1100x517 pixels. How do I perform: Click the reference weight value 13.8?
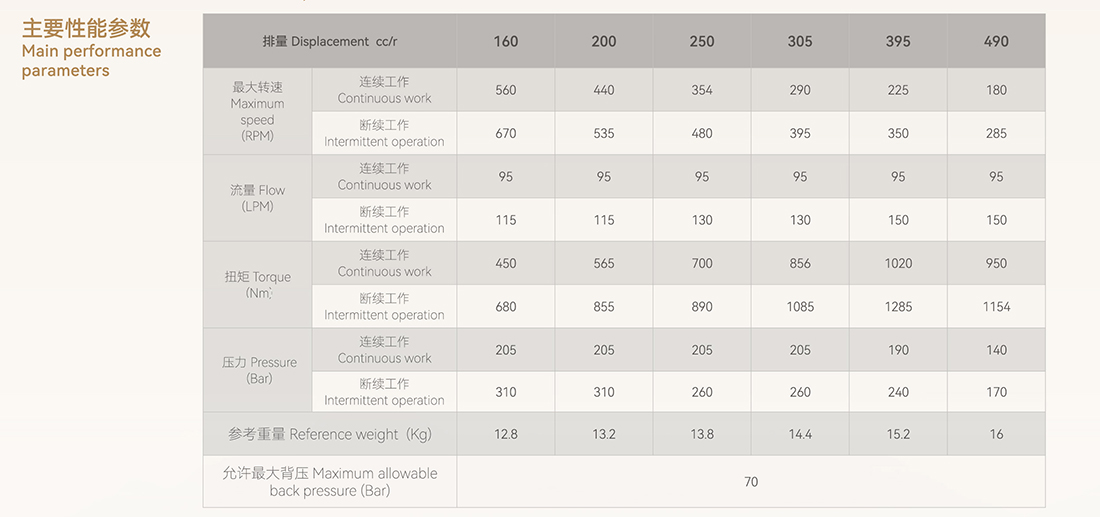click(702, 434)
